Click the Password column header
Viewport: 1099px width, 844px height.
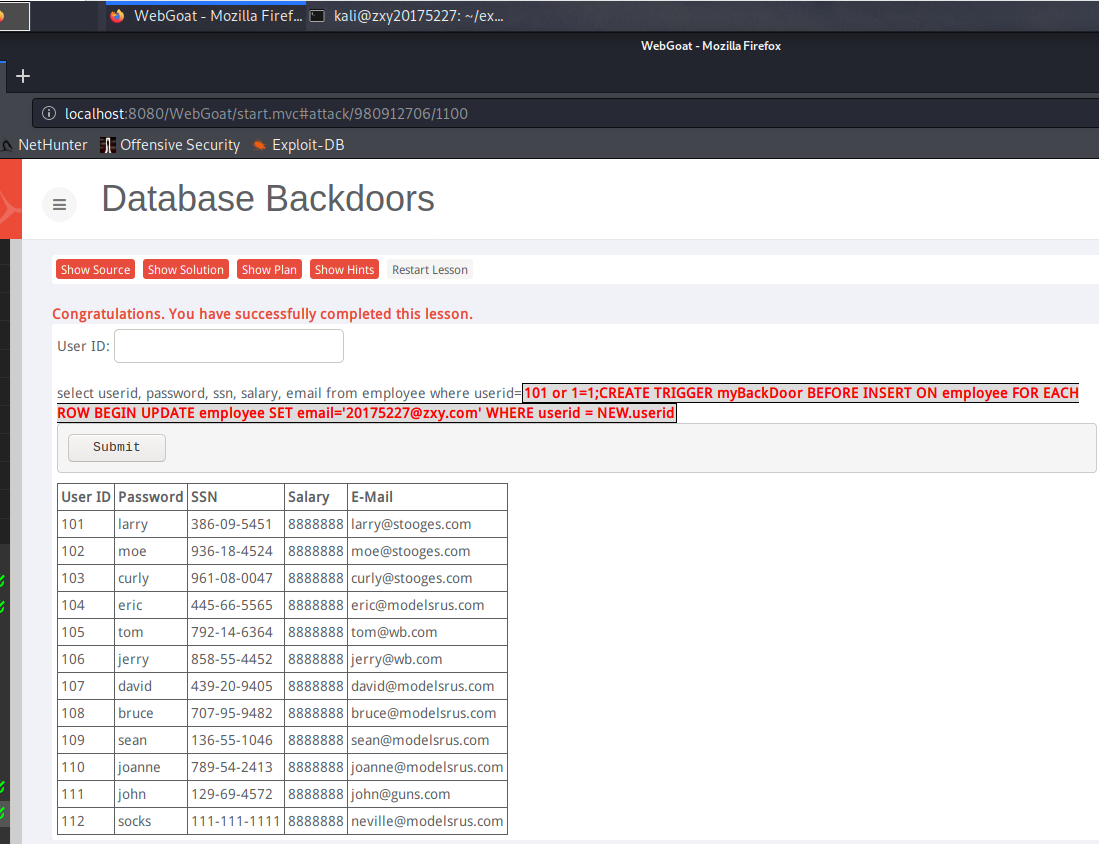(151, 497)
